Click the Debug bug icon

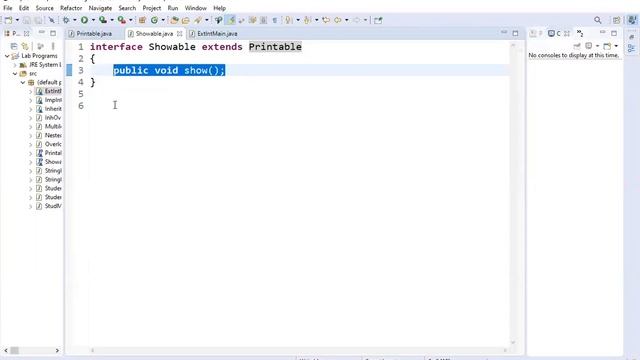coord(66,20)
